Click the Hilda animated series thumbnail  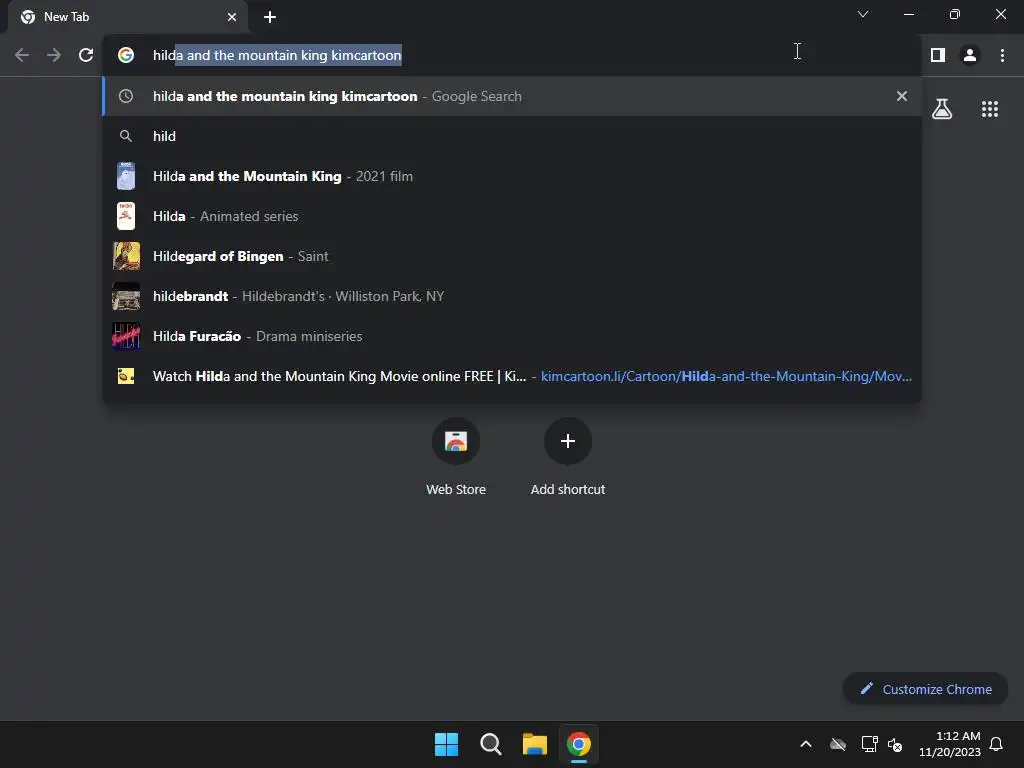[x=126, y=216]
